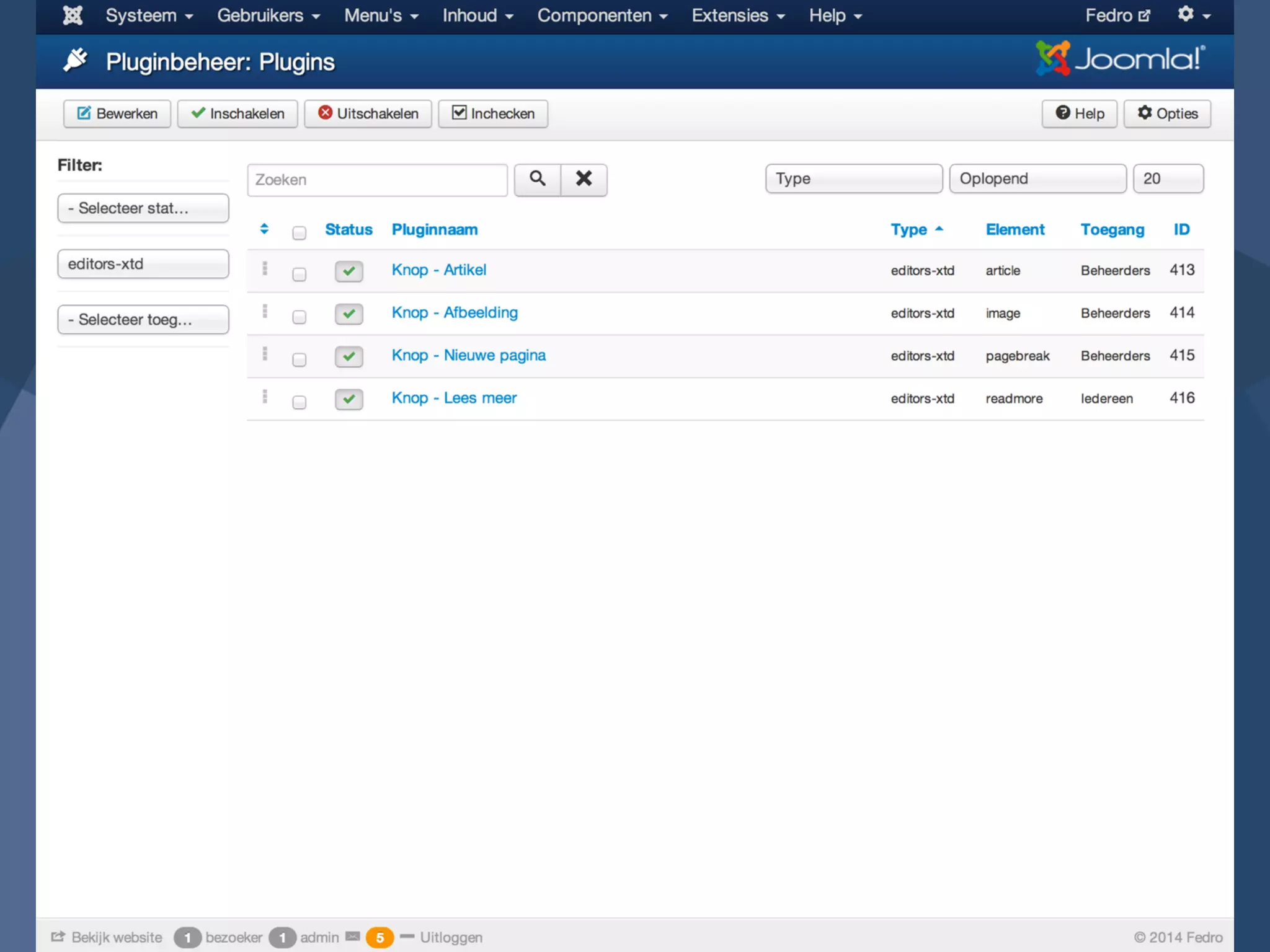This screenshot has height=952, width=1270.
Task: Click the Joomla logo icon in top menu
Action: 73,15
